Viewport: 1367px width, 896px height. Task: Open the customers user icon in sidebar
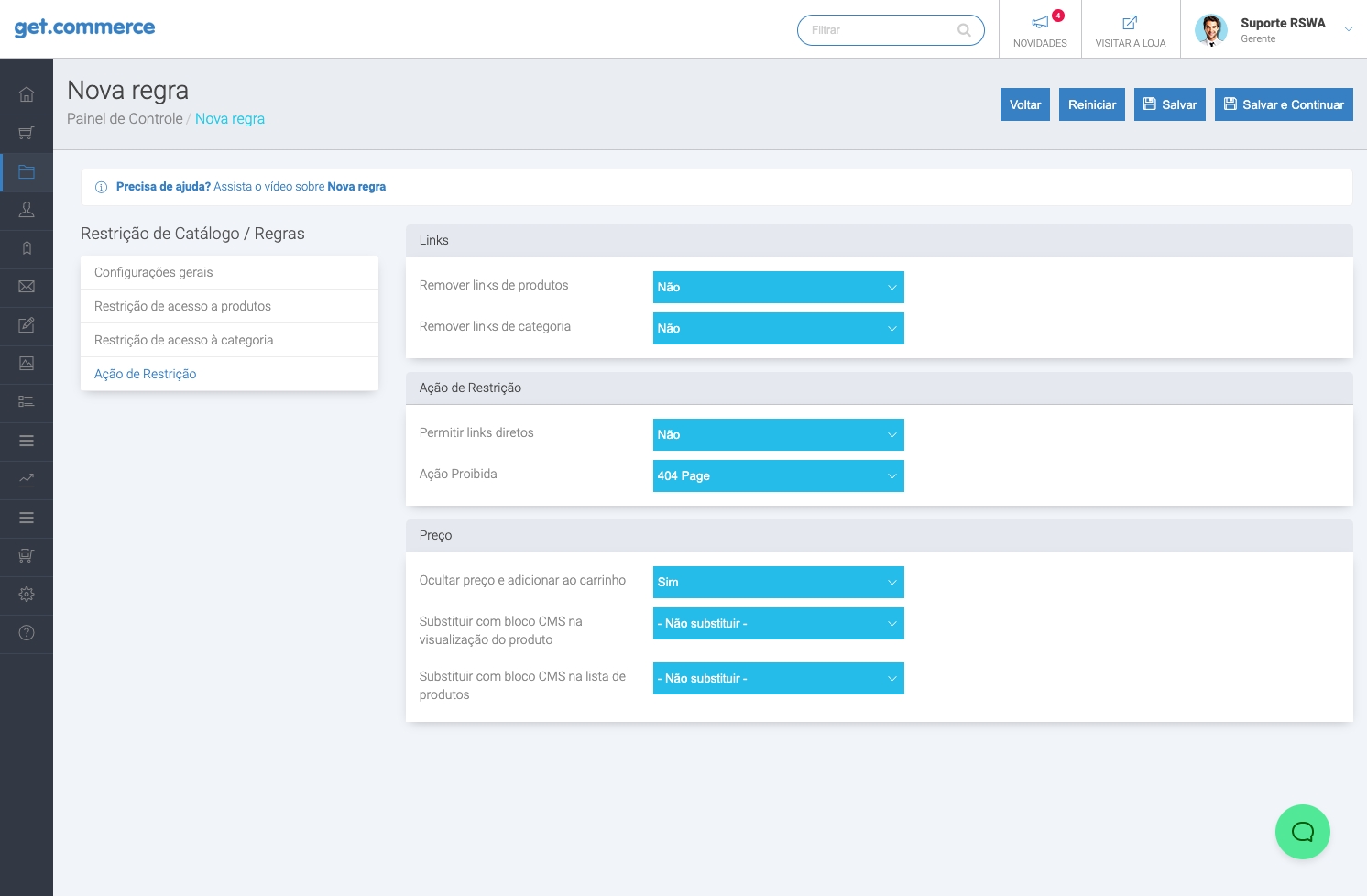[x=27, y=210]
